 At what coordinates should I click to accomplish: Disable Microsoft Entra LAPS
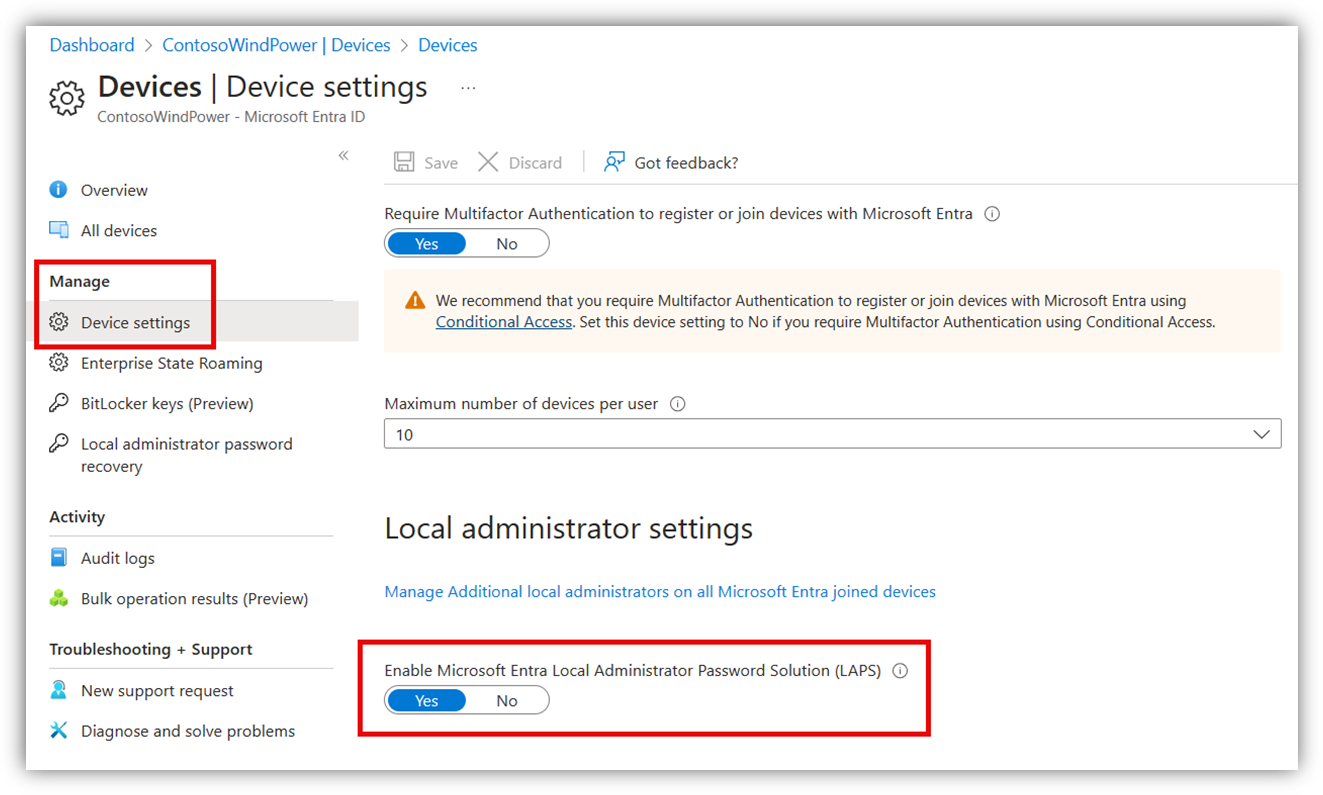coord(507,700)
